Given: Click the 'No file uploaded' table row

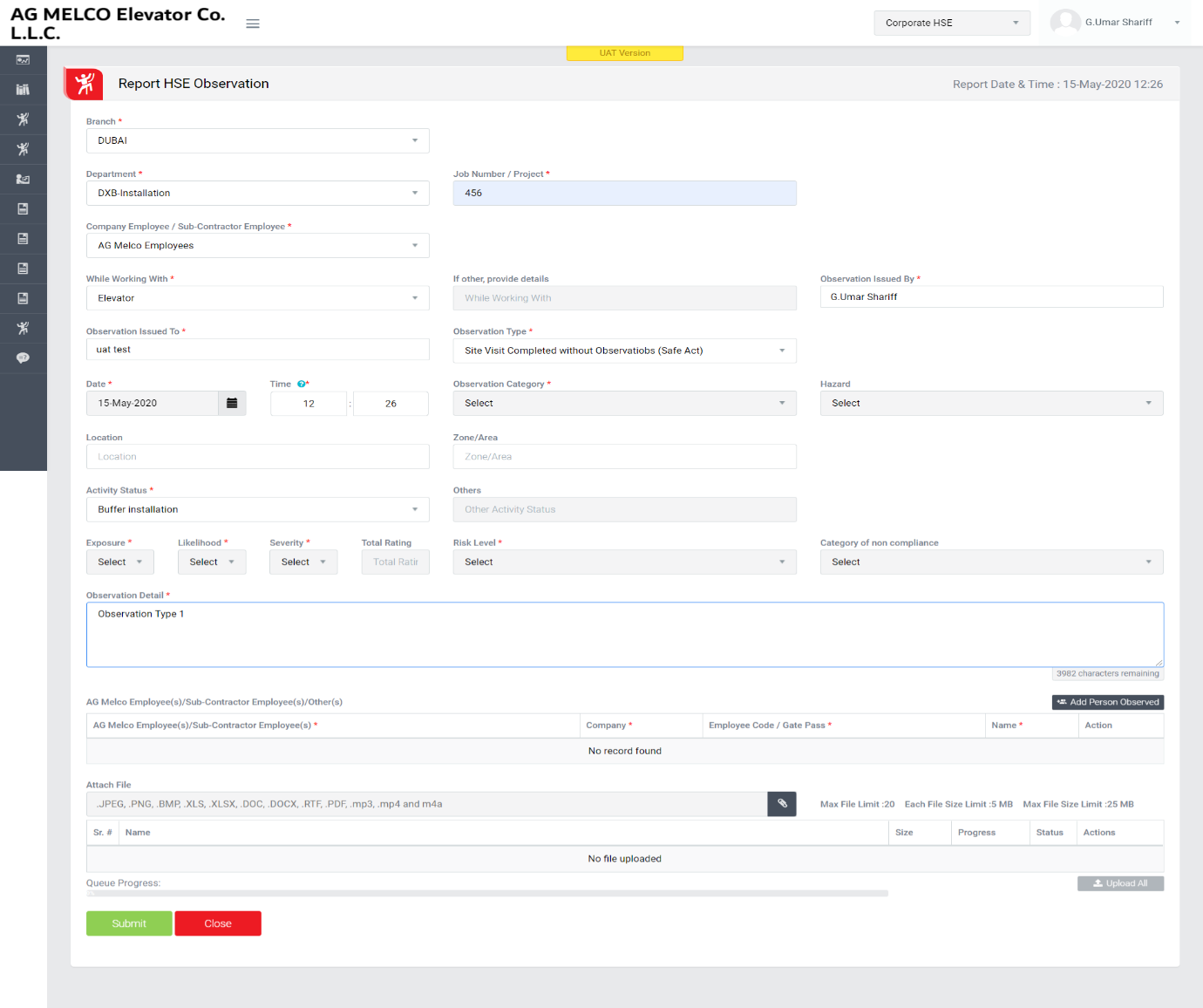Looking at the screenshot, I should click(625, 859).
